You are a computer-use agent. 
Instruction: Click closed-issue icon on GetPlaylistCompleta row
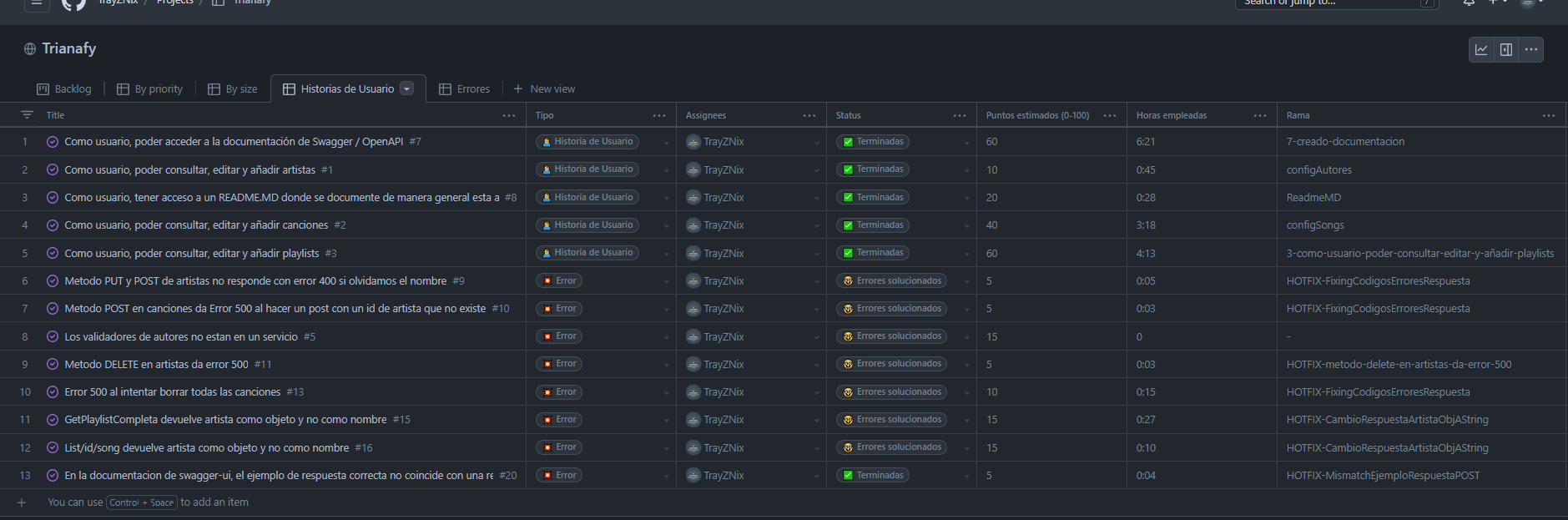pos(53,420)
